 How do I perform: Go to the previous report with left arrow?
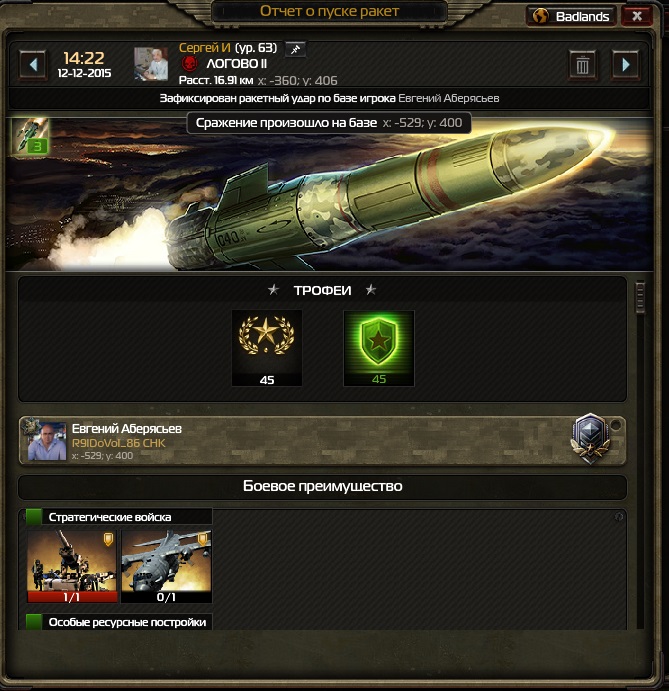pos(33,65)
